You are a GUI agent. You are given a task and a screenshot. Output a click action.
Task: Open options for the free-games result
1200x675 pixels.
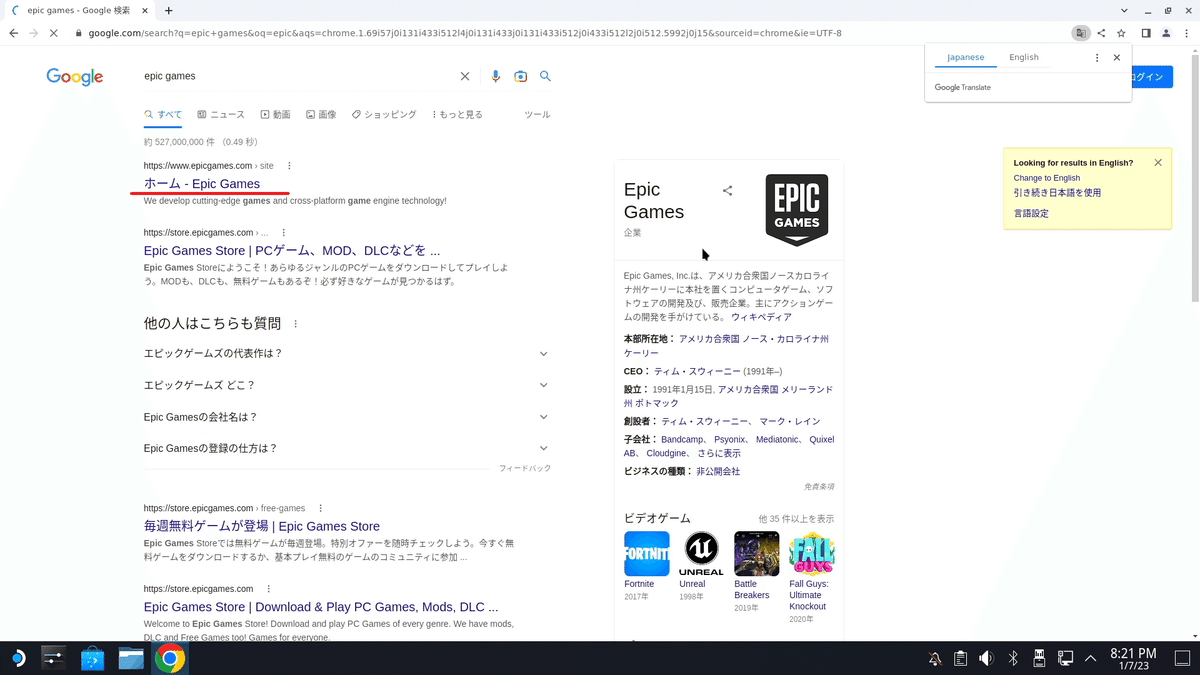click(320, 508)
